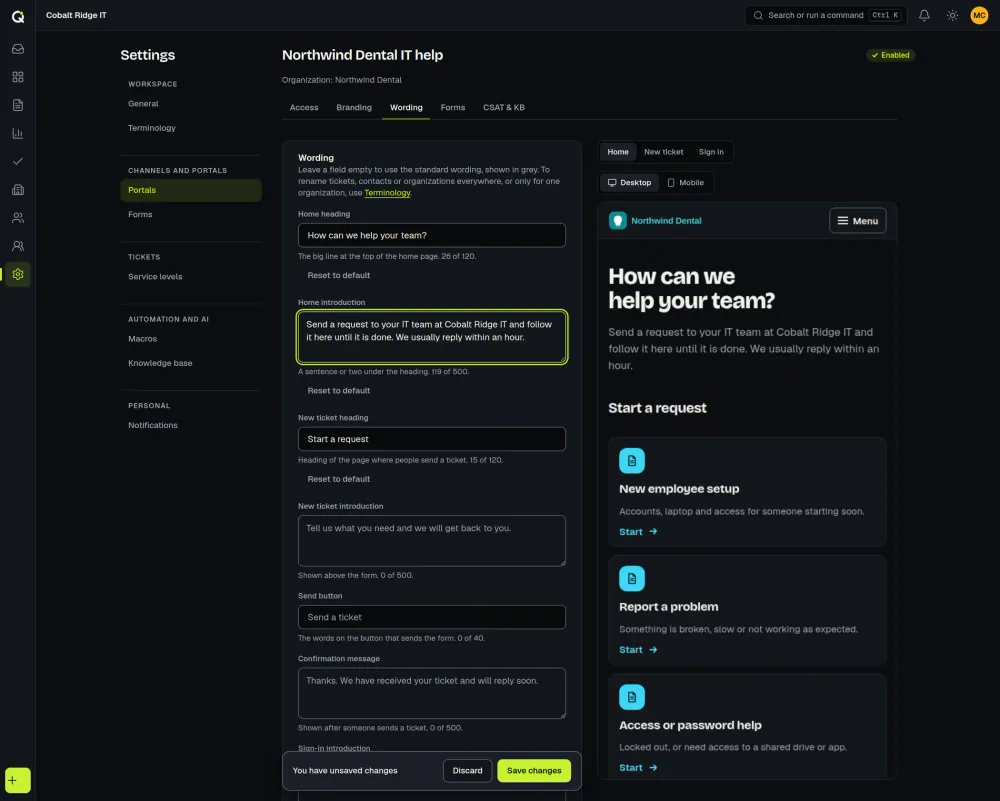Click the green plus create button

[x=18, y=780]
